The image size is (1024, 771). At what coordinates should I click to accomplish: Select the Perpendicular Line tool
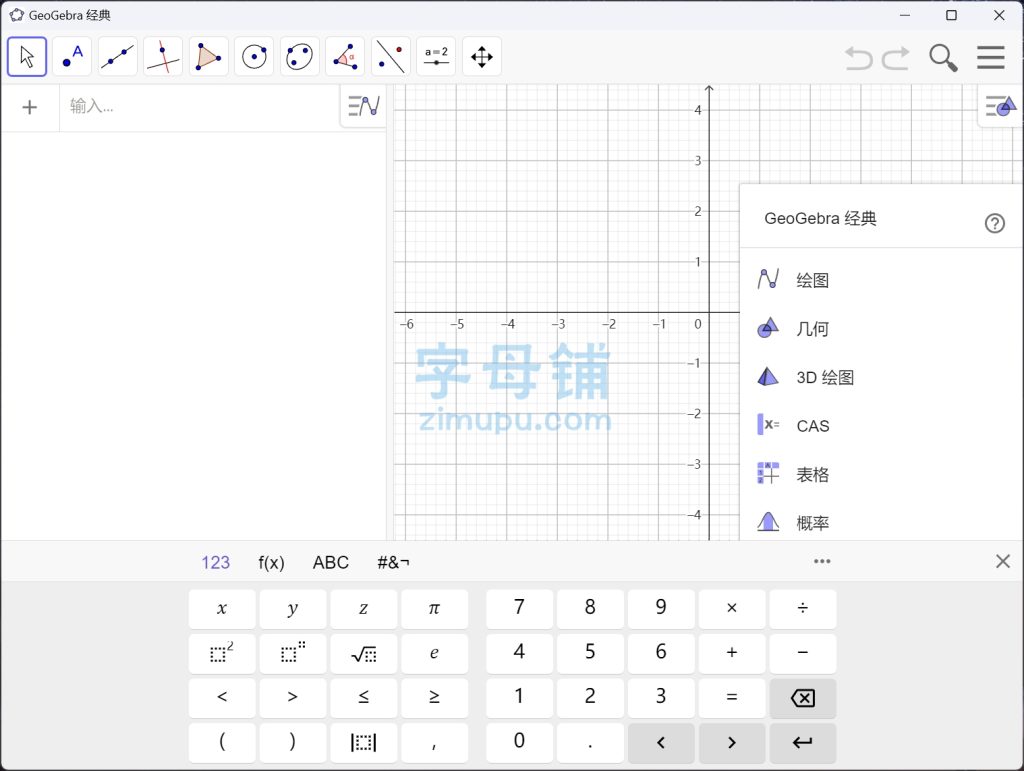point(163,57)
